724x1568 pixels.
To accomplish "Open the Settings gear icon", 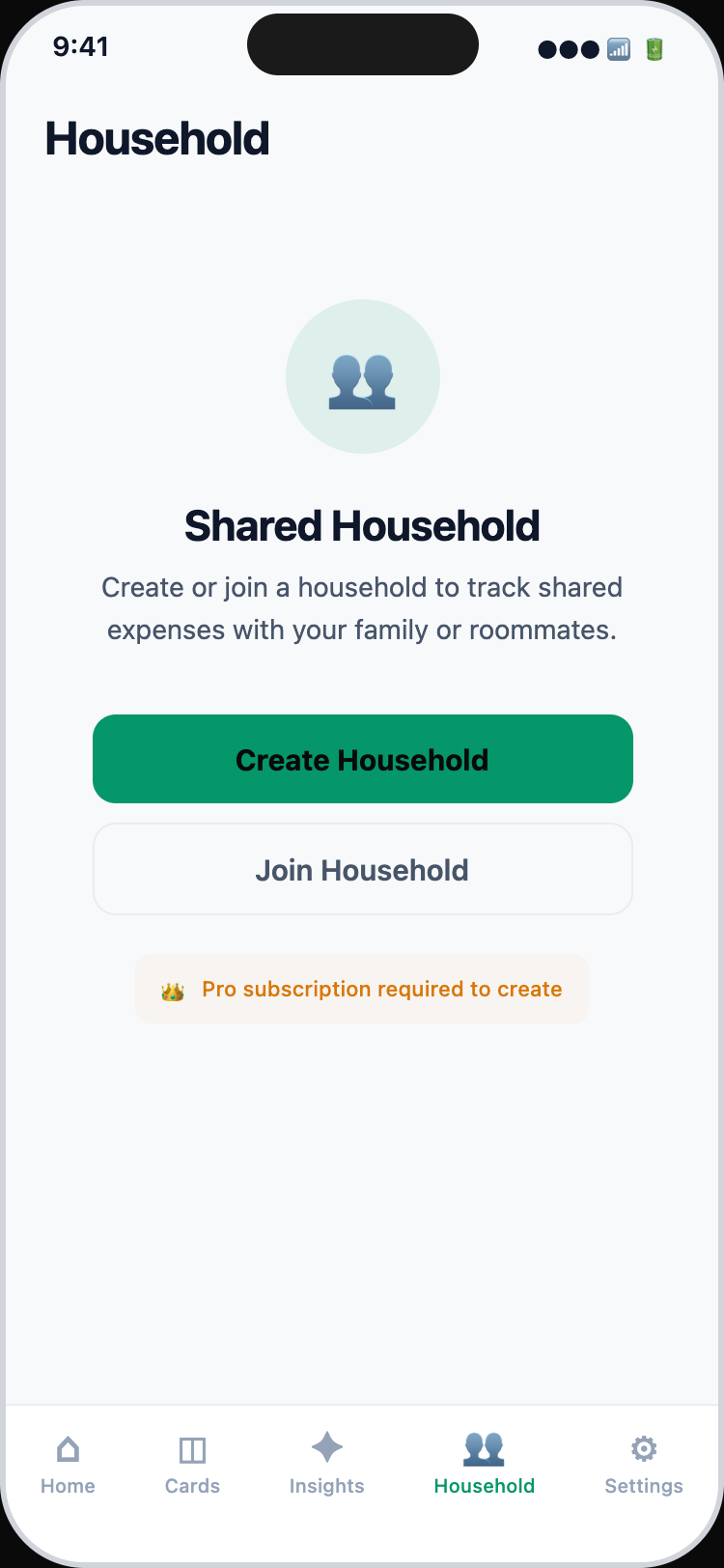I will pos(644,1448).
